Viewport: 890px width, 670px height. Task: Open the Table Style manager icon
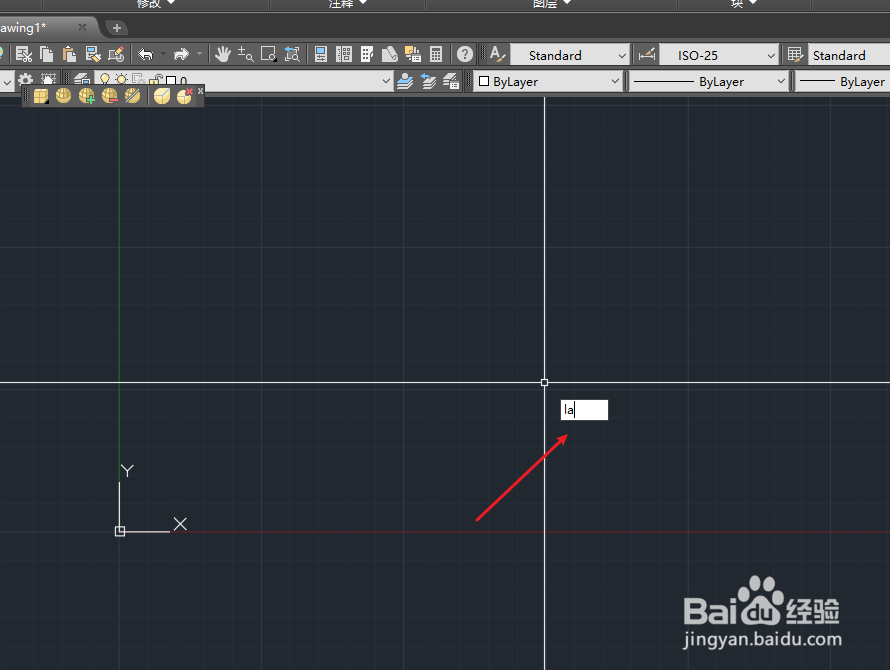pyautogui.click(x=795, y=55)
